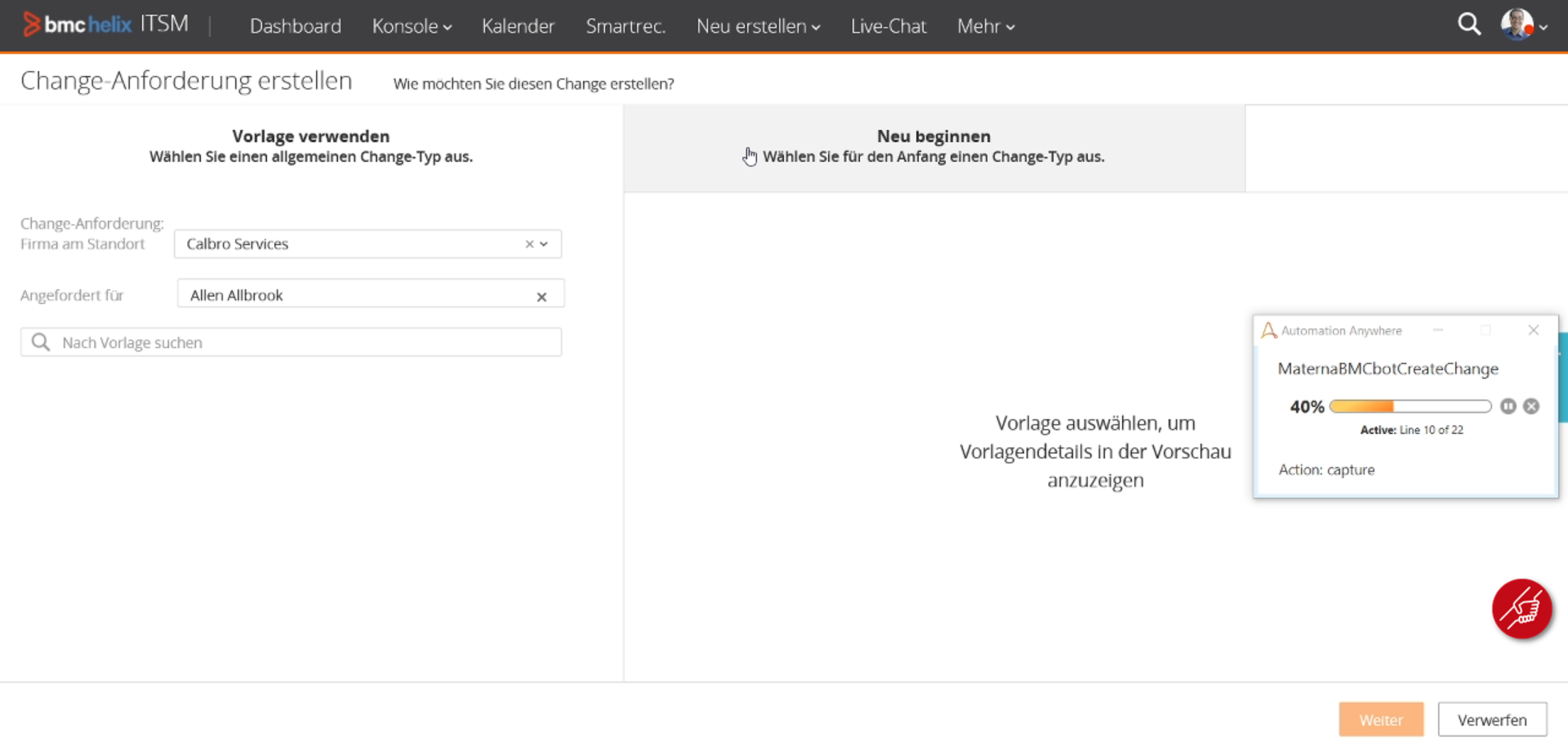Open the red live-chat assistant bubble
This screenshot has height=751, width=1568.
[x=1521, y=609]
